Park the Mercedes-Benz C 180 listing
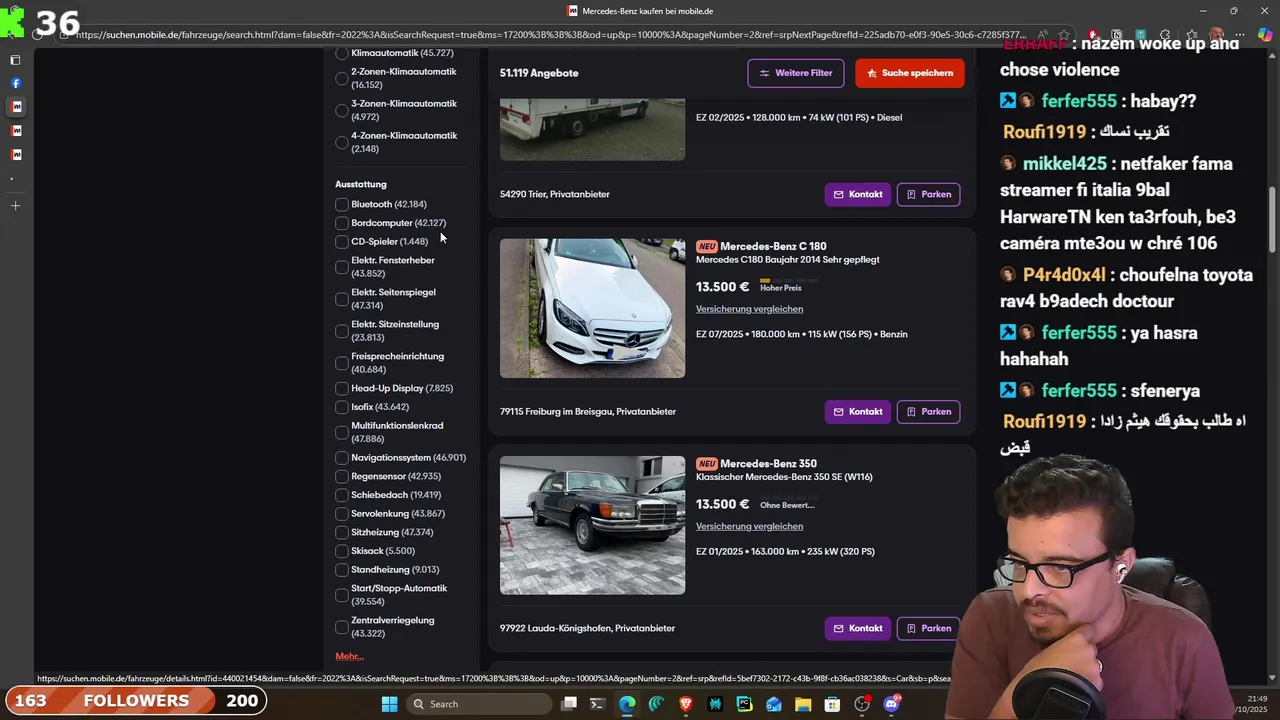This screenshot has height=720, width=1280. 929,411
